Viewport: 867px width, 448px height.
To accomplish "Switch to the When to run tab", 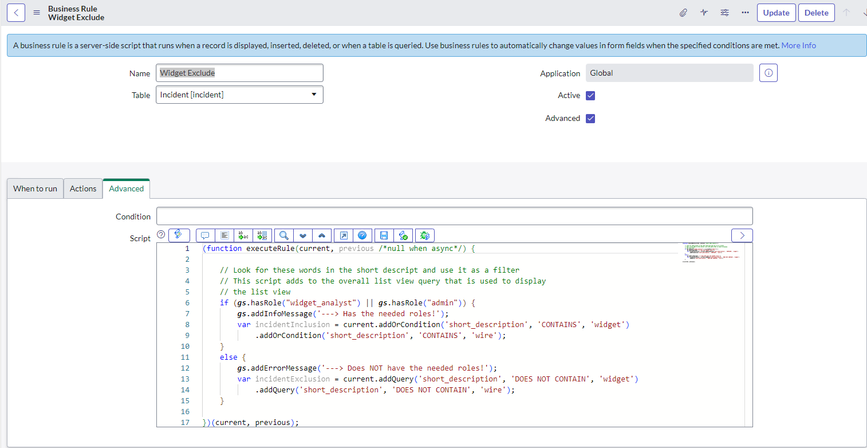I will (35, 189).
